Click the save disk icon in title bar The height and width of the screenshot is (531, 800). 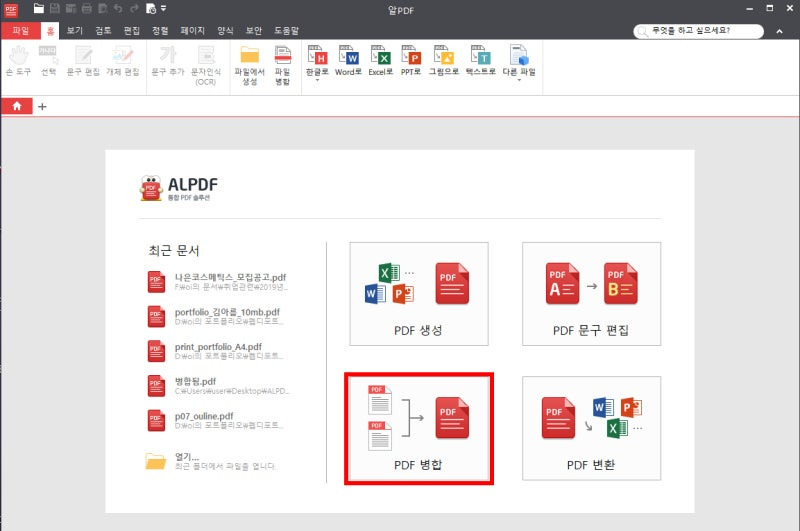pos(55,8)
